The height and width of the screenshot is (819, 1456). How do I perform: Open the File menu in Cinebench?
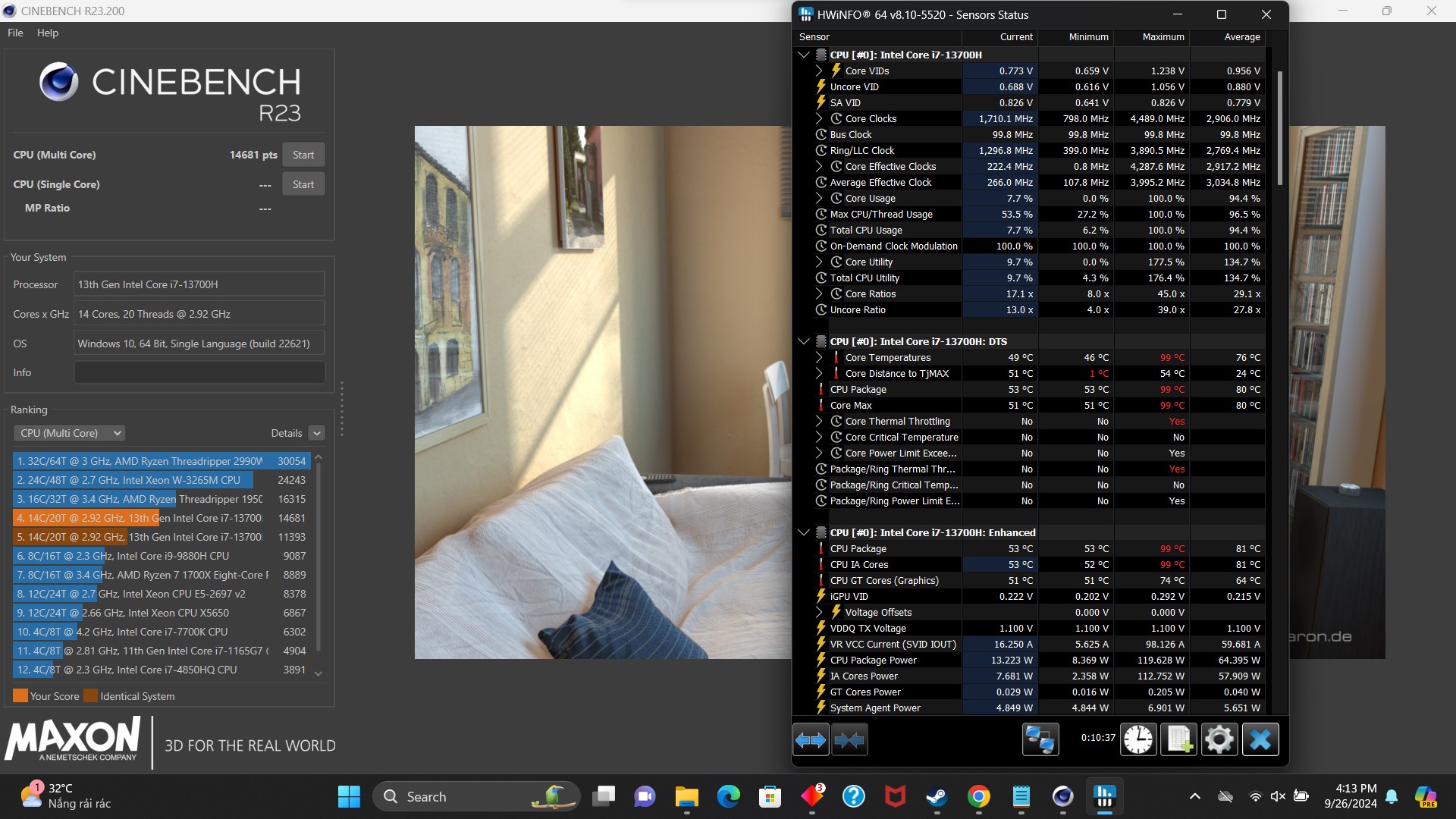click(x=15, y=33)
